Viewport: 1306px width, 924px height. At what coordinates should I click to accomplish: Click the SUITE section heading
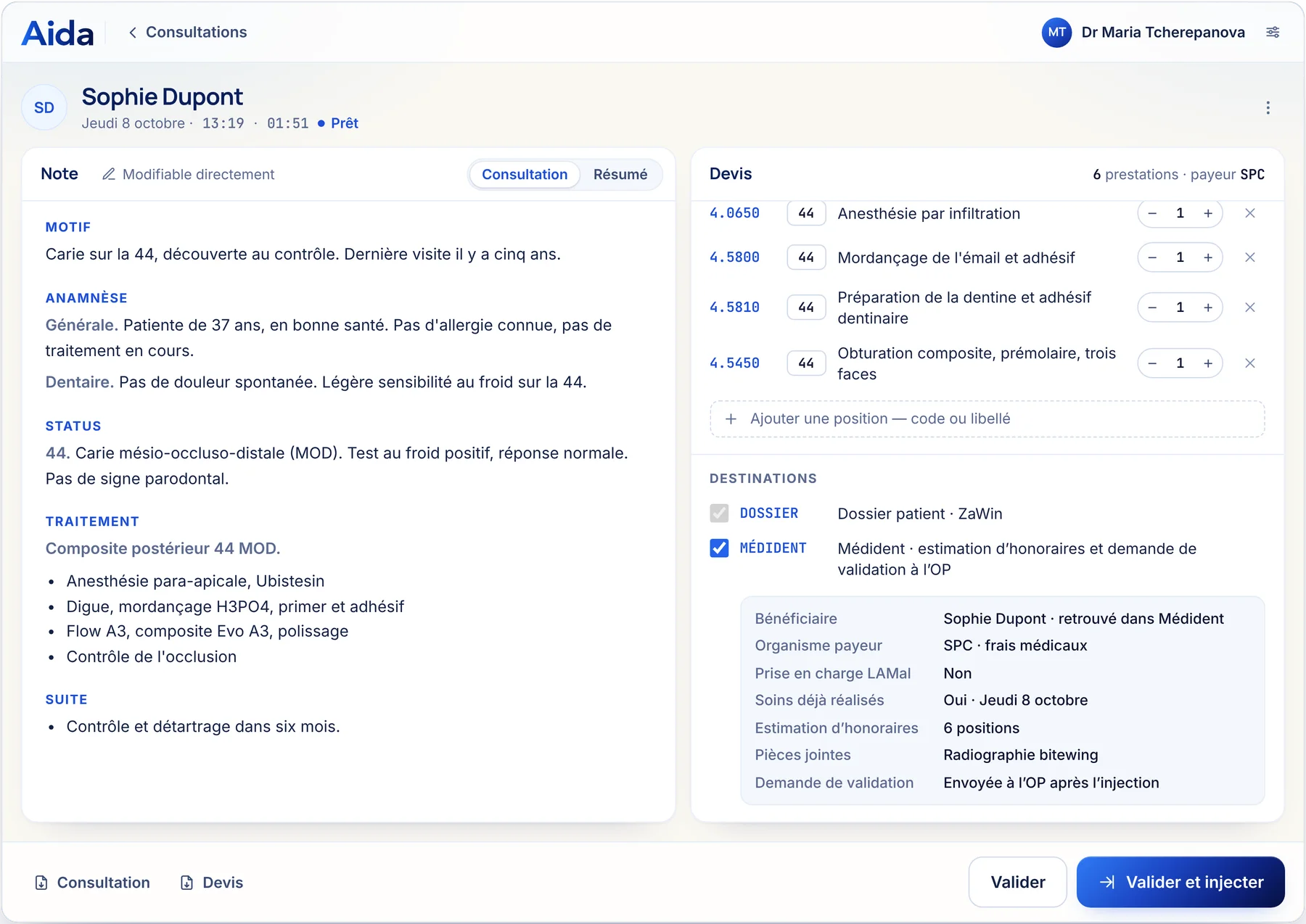(x=67, y=699)
